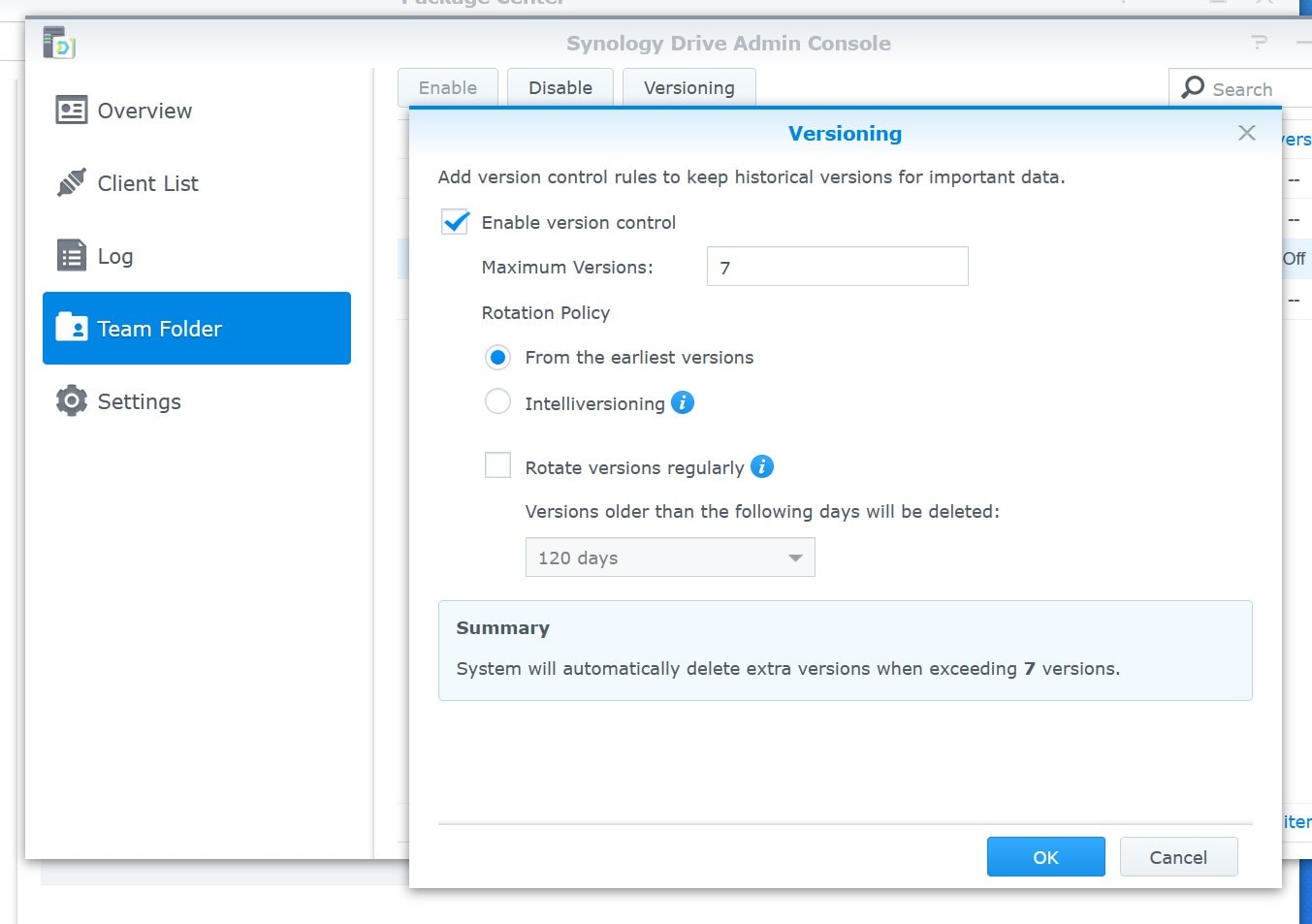
Task: Select the From the earliest versions radio
Action: [497, 357]
